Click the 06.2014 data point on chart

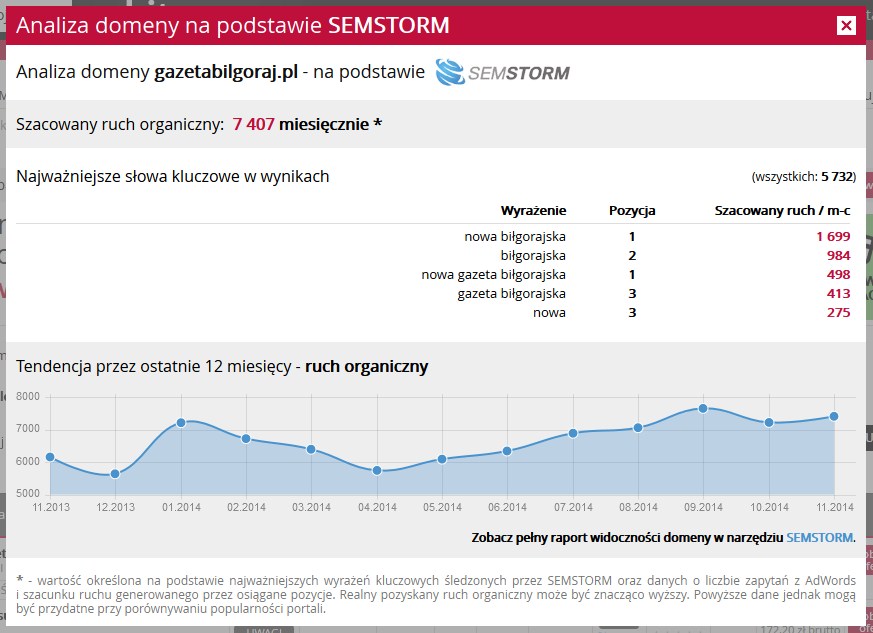507,451
